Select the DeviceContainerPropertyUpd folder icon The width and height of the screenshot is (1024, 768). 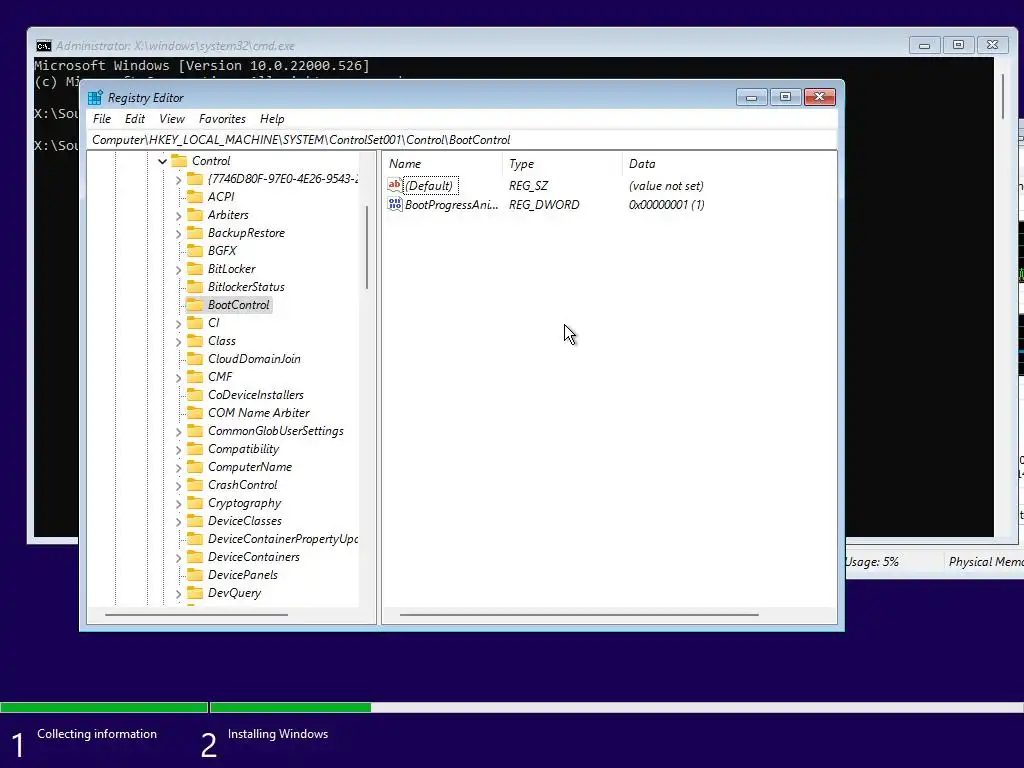coord(195,539)
